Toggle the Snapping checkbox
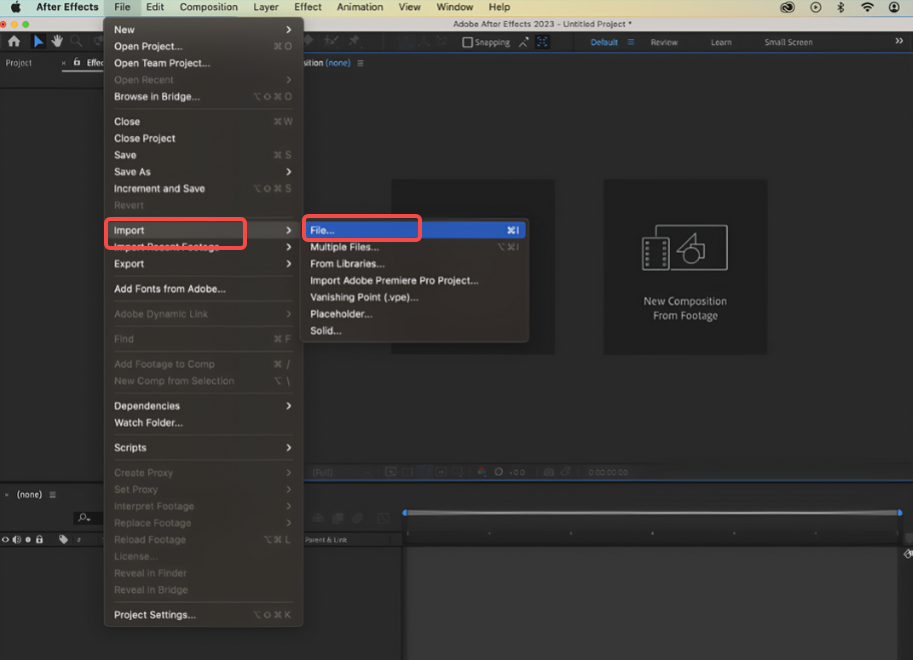The width and height of the screenshot is (913, 660). click(x=470, y=42)
